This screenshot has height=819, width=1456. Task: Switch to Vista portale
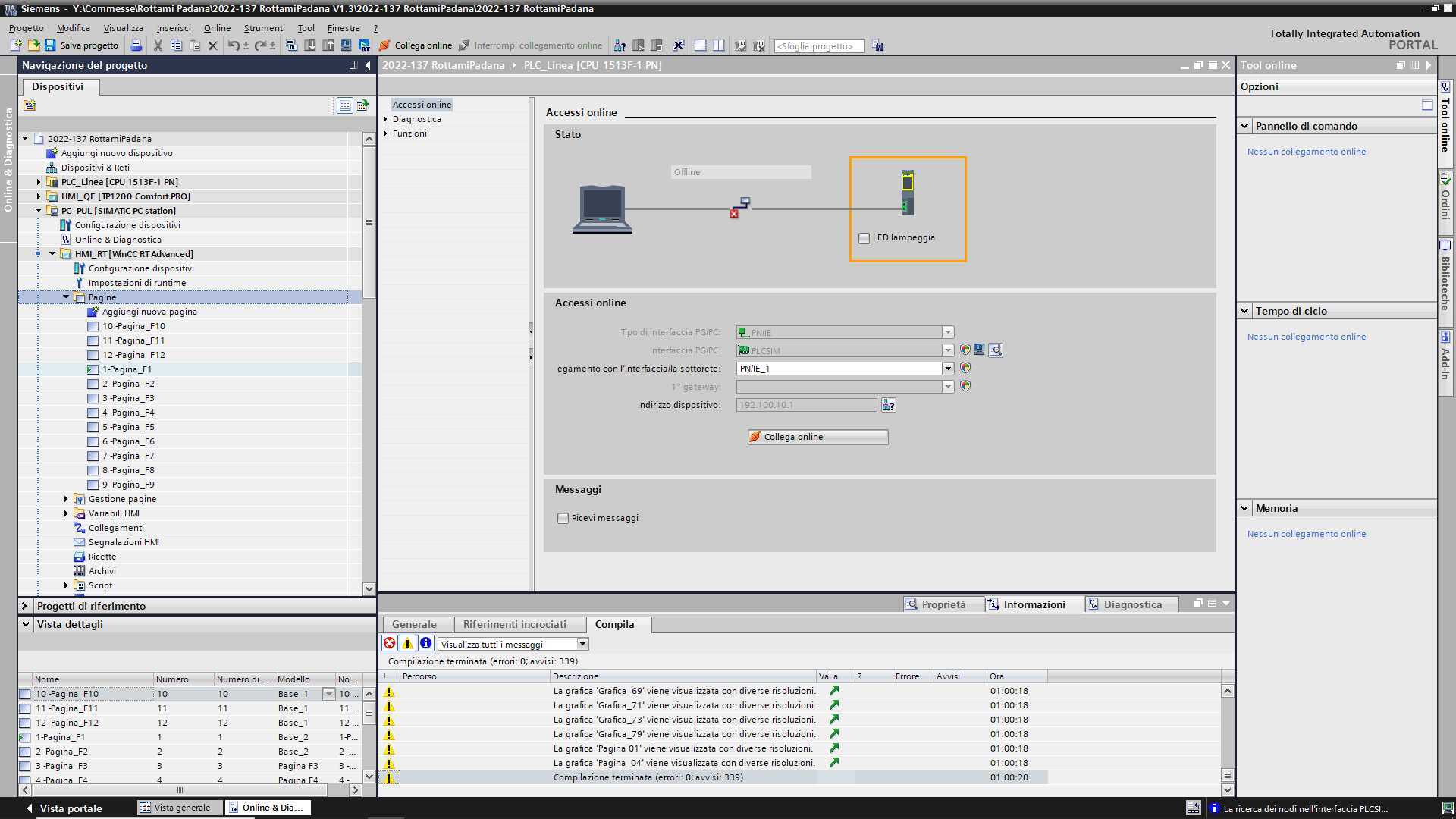coord(64,808)
